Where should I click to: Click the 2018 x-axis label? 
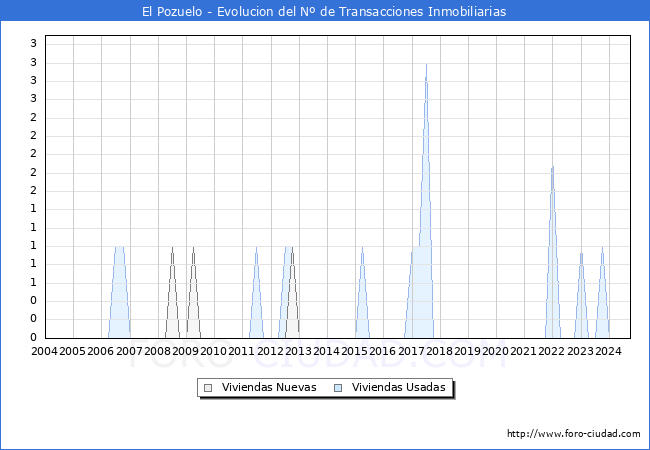pyautogui.click(x=439, y=351)
